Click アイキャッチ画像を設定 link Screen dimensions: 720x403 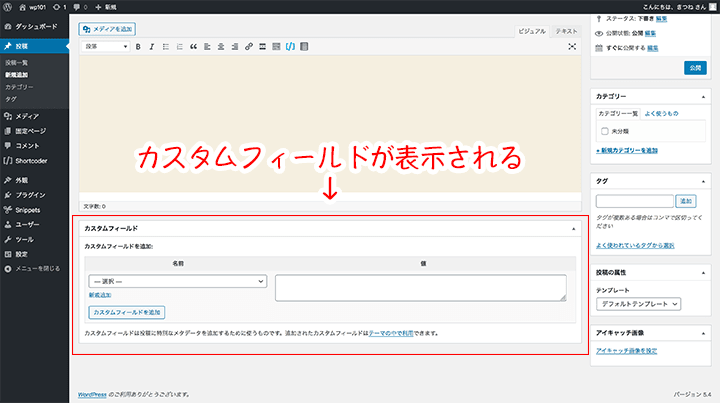(x=626, y=351)
